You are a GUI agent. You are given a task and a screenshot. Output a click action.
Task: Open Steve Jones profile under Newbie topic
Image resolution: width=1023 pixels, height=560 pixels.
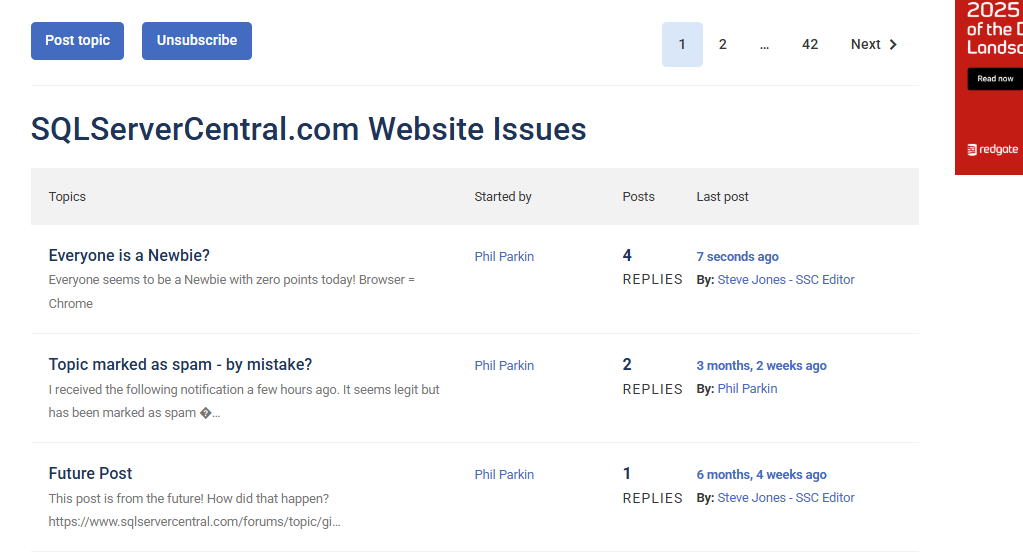click(786, 280)
